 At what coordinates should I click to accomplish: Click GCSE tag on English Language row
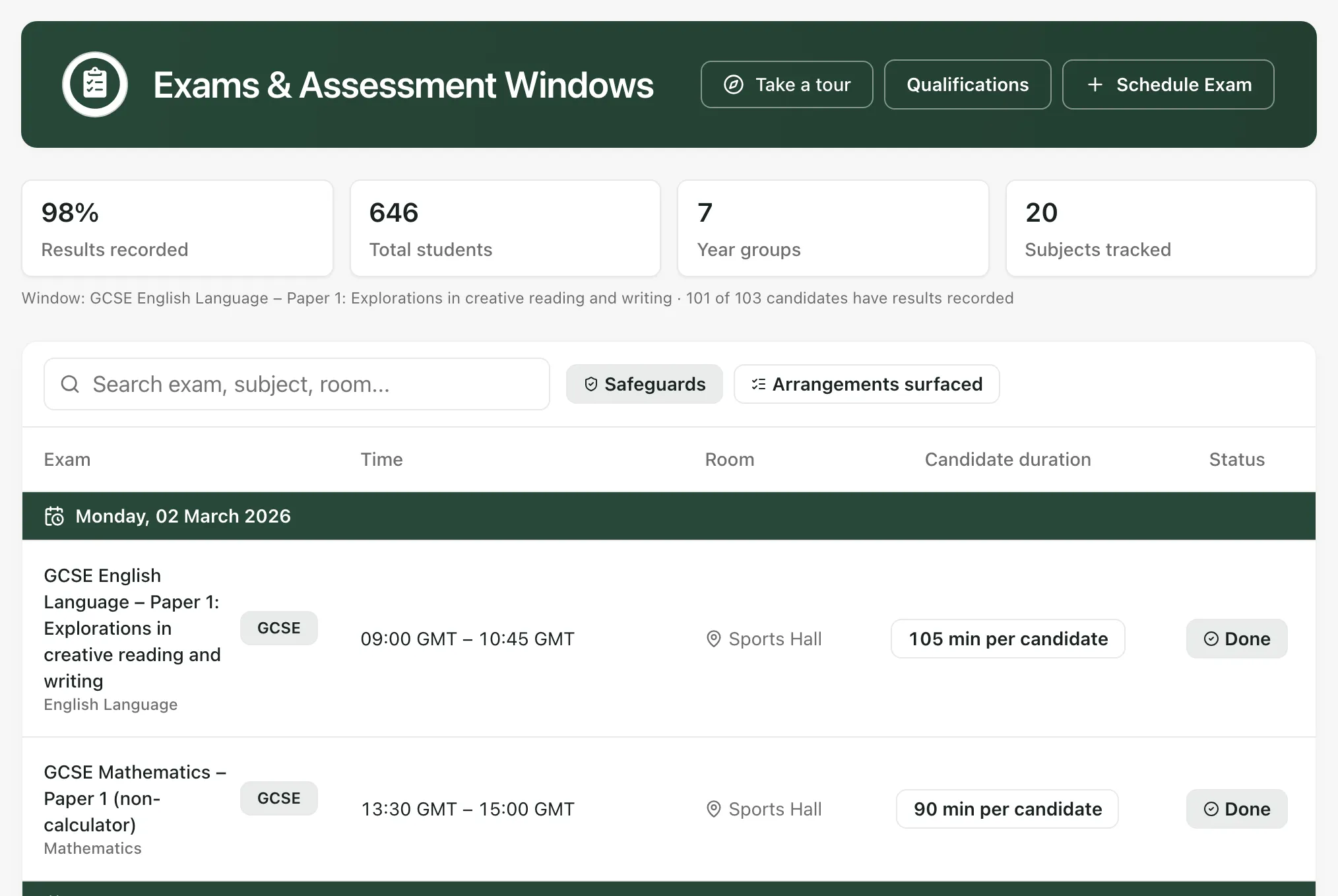point(279,628)
